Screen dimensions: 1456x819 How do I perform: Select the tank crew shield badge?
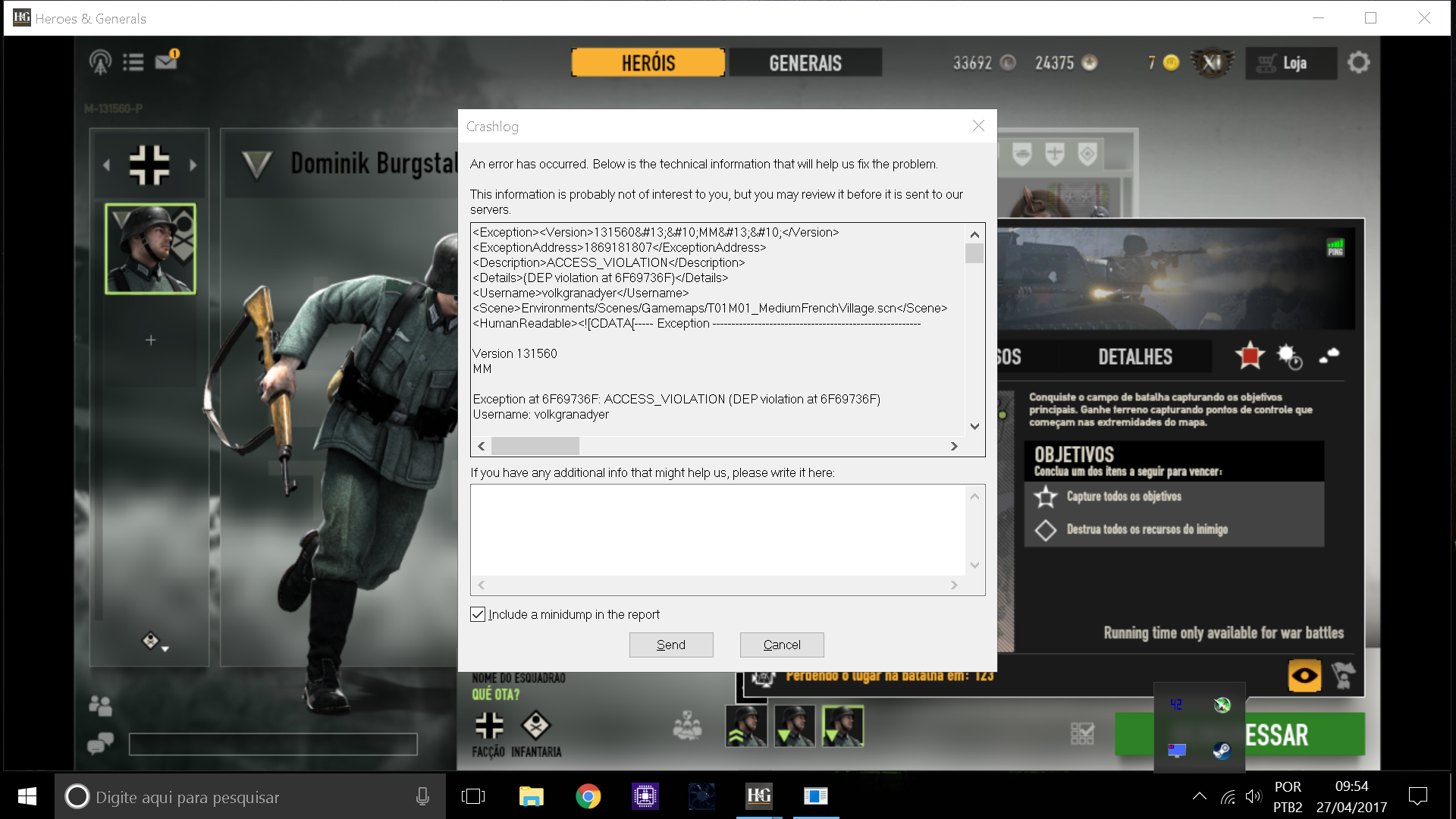click(x=1022, y=155)
